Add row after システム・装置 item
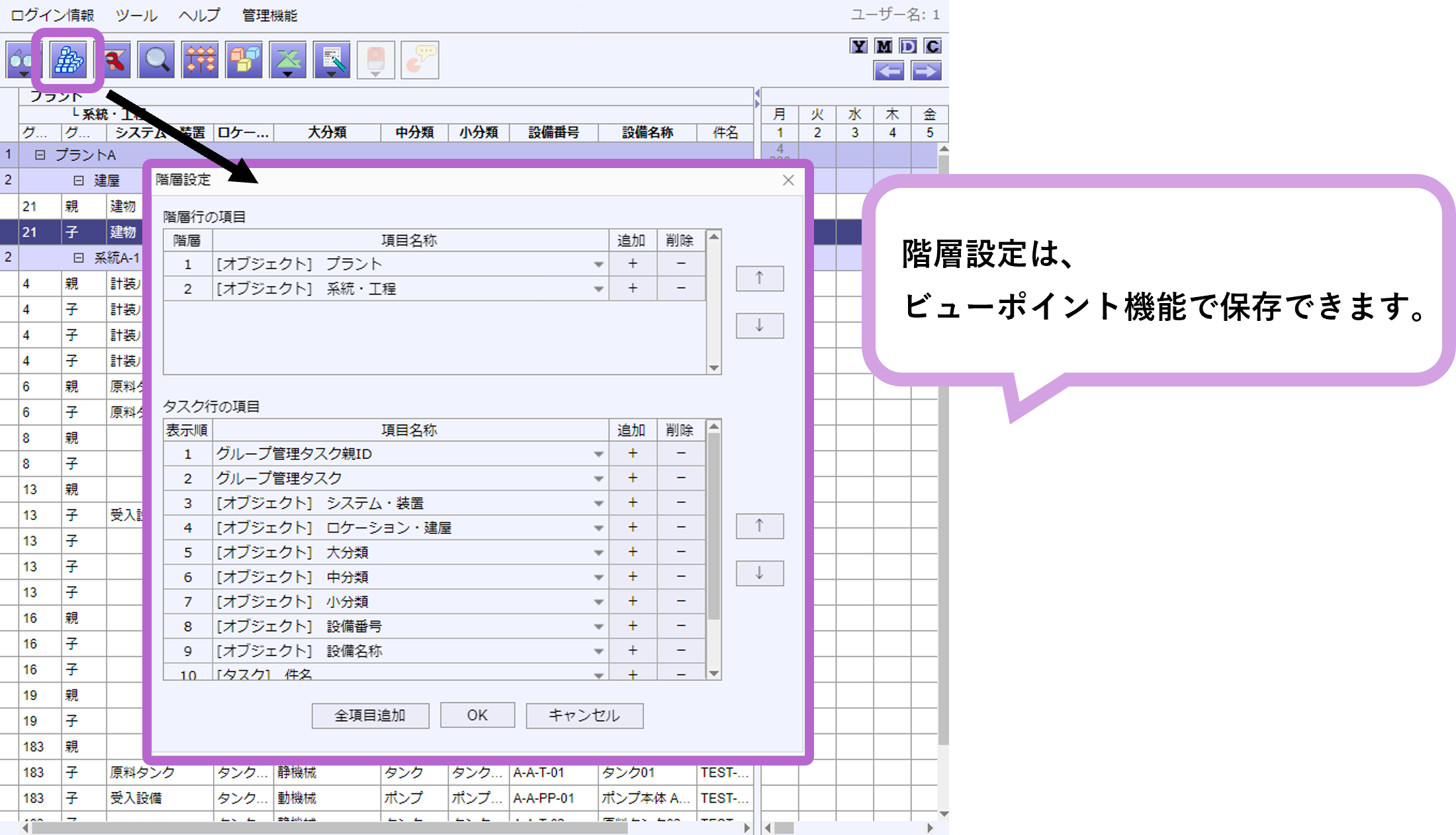 tap(633, 503)
